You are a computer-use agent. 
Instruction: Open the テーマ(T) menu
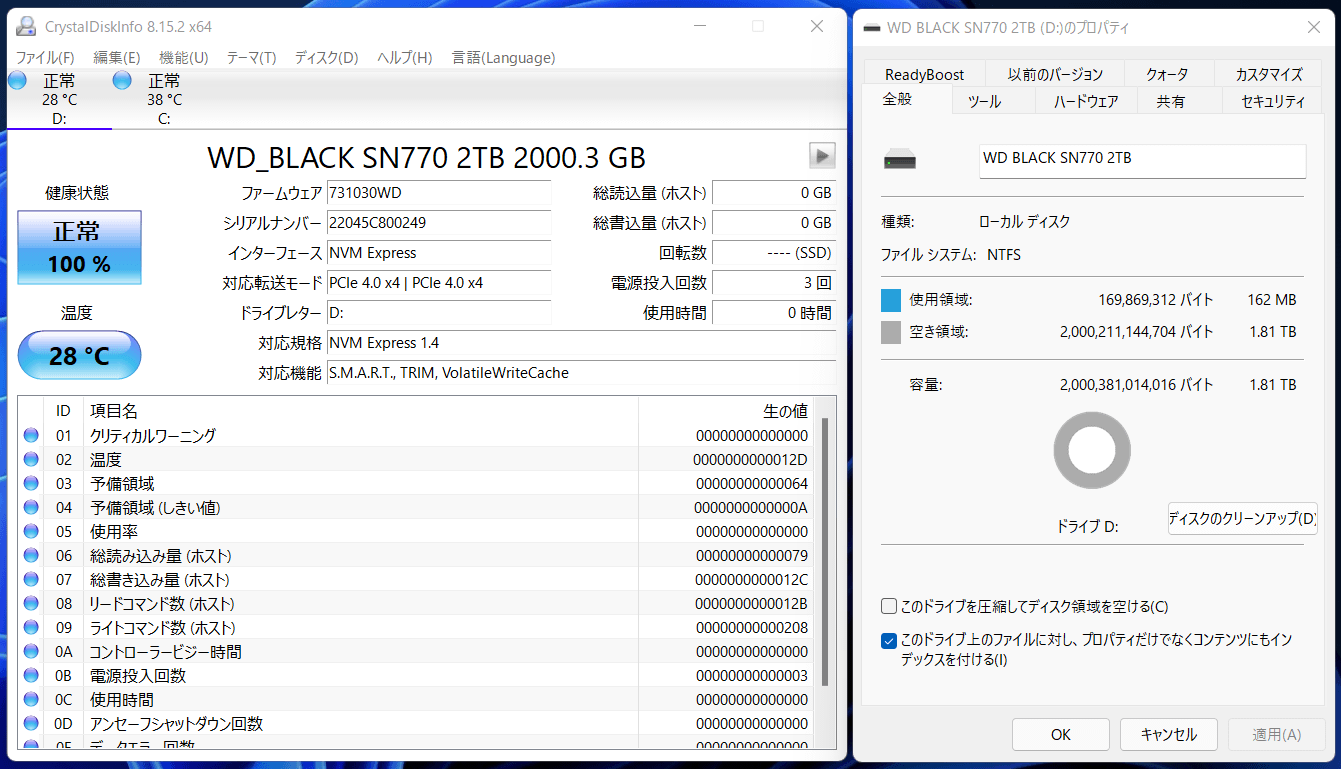pos(251,57)
